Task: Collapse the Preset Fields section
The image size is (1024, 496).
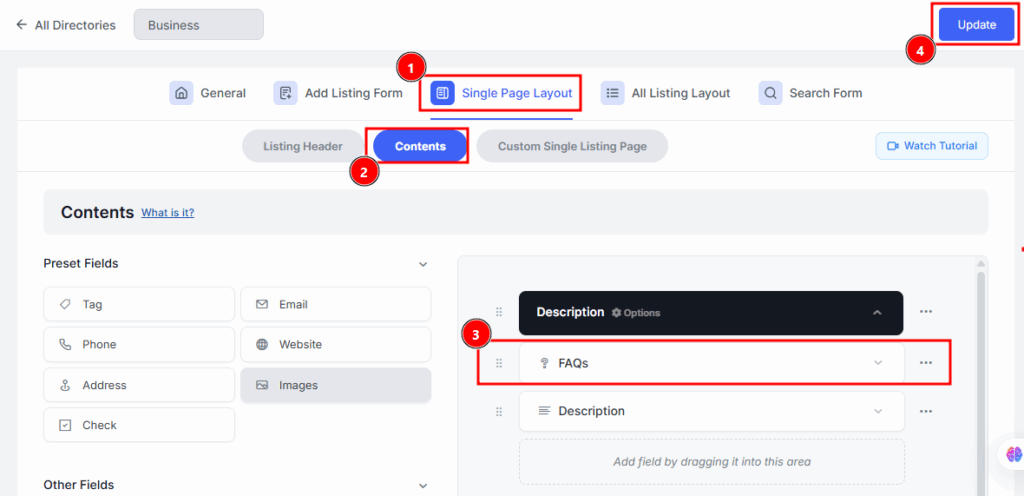Action: click(x=423, y=264)
